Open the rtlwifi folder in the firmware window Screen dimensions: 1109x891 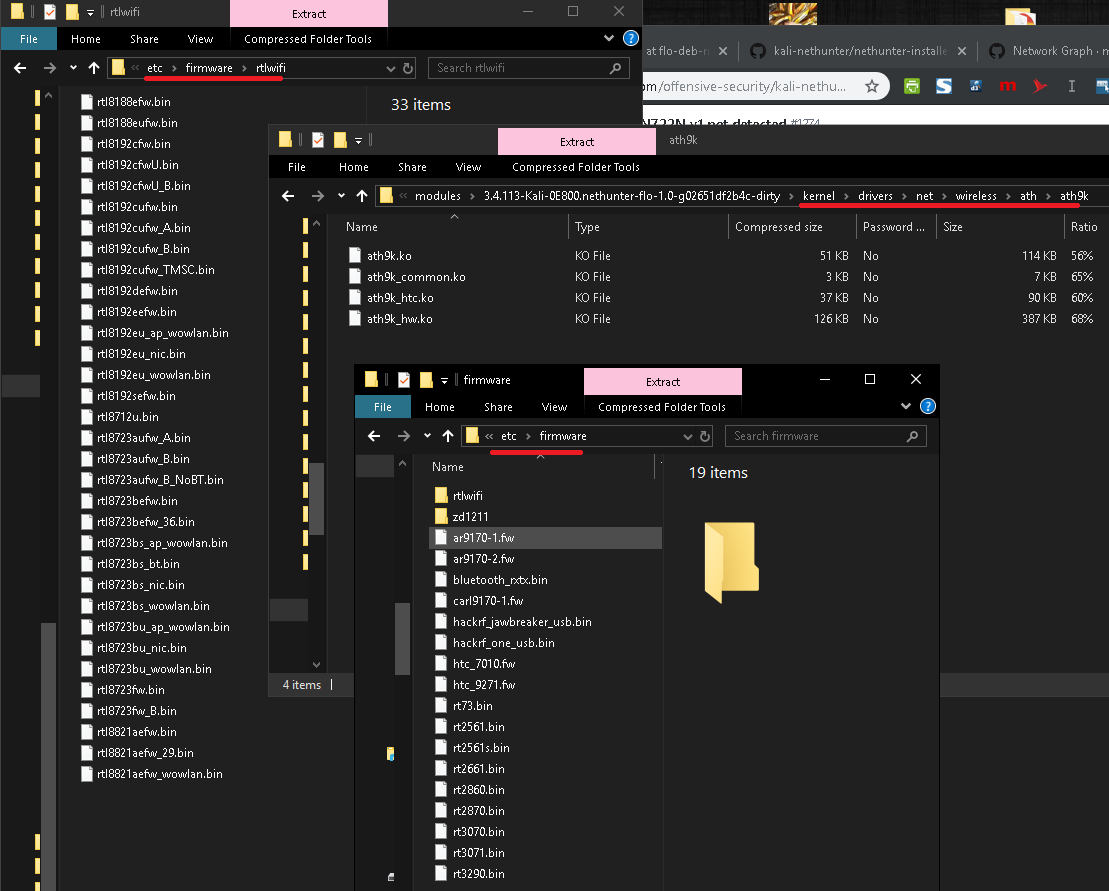pos(467,495)
